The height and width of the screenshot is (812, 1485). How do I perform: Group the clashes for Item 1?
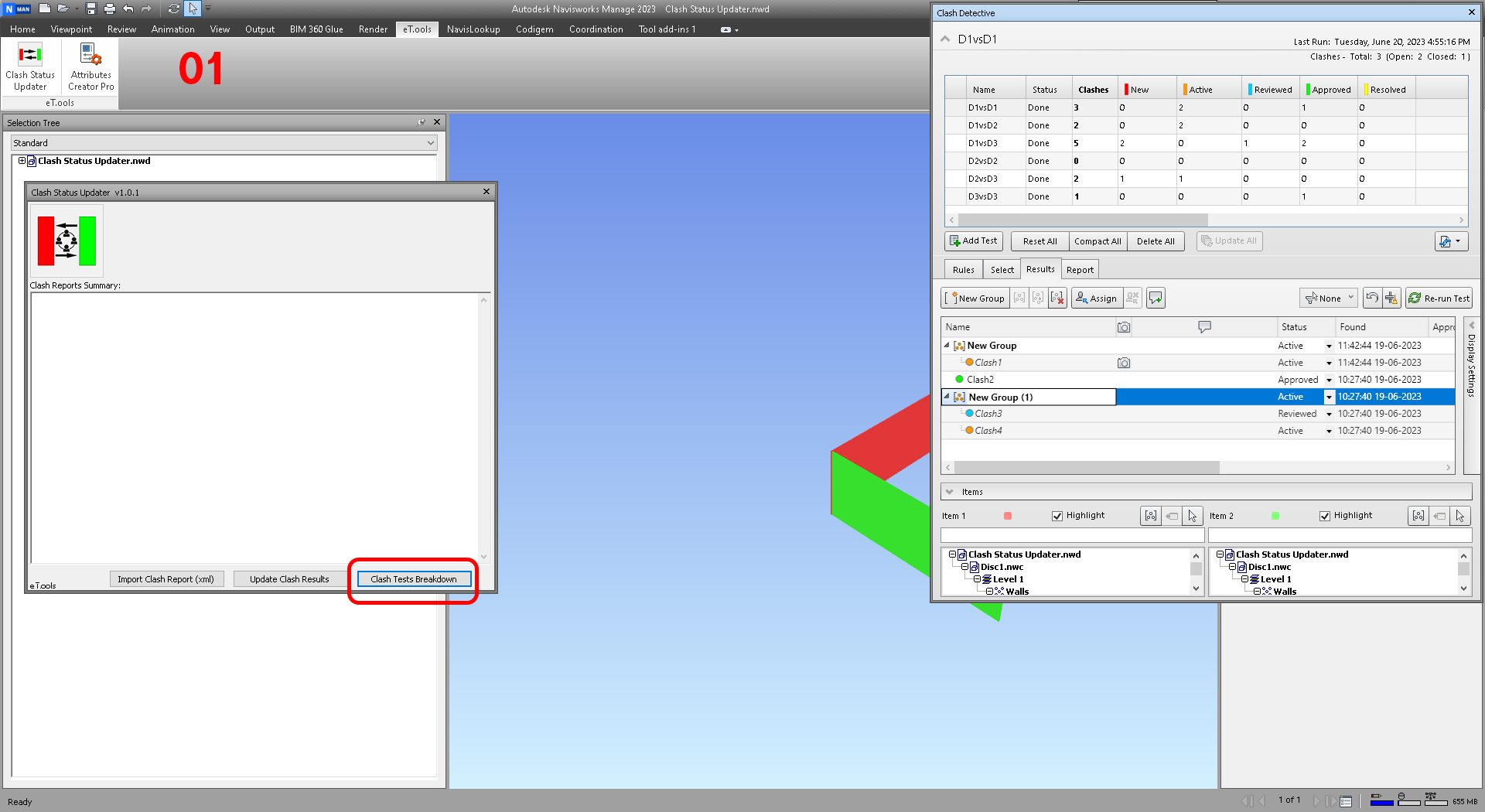pyautogui.click(x=1151, y=516)
